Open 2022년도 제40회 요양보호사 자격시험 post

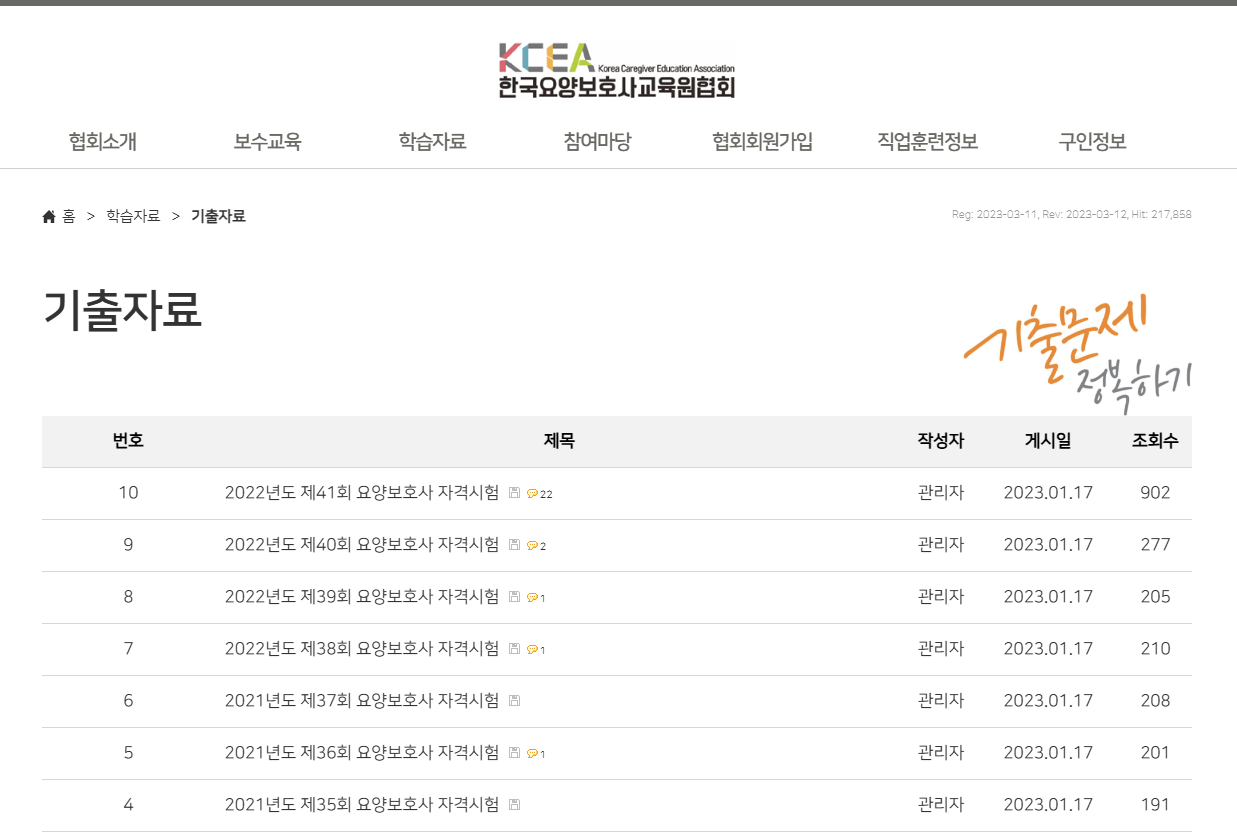tap(362, 544)
